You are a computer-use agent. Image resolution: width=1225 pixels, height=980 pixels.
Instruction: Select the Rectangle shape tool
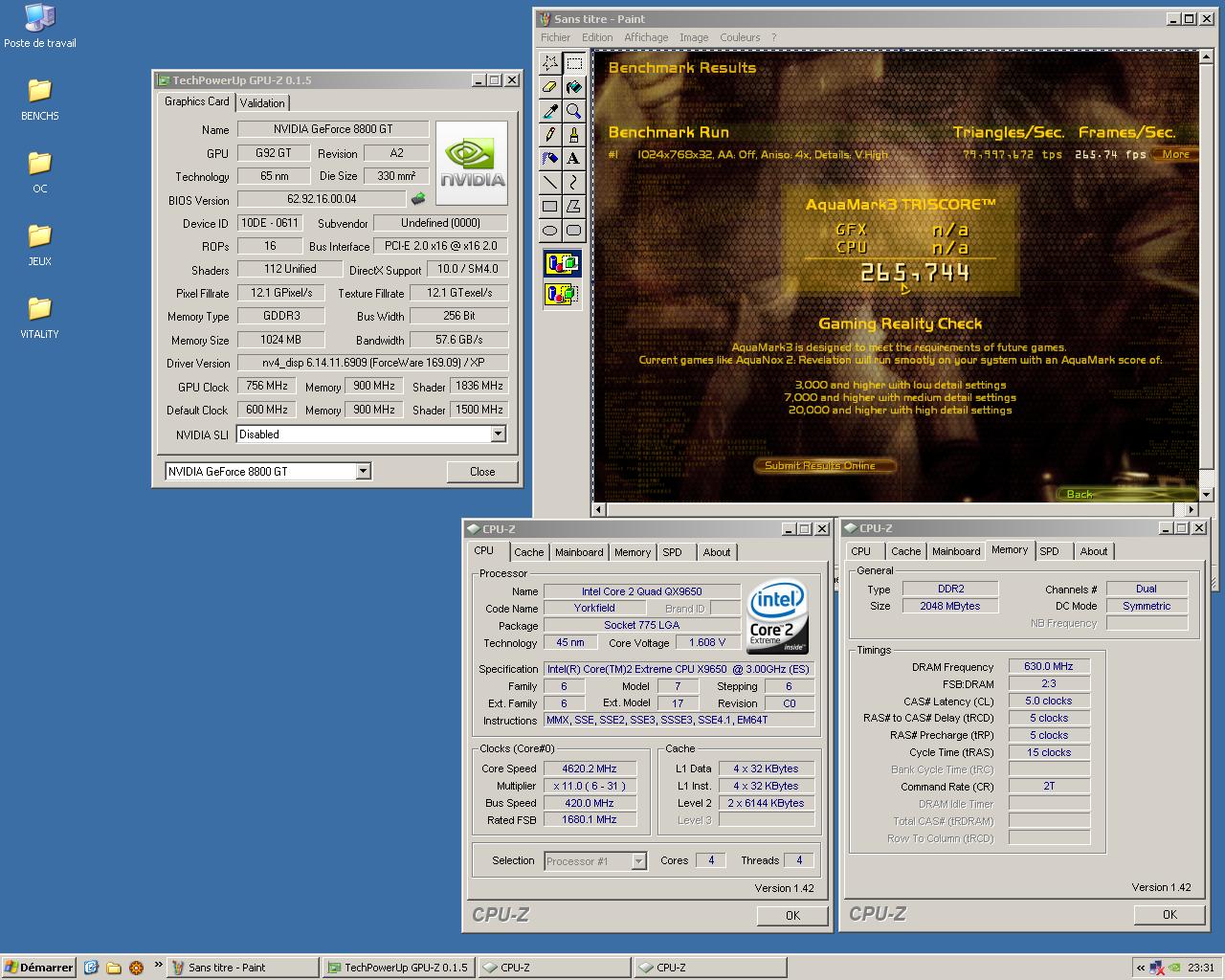click(x=550, y=206)
